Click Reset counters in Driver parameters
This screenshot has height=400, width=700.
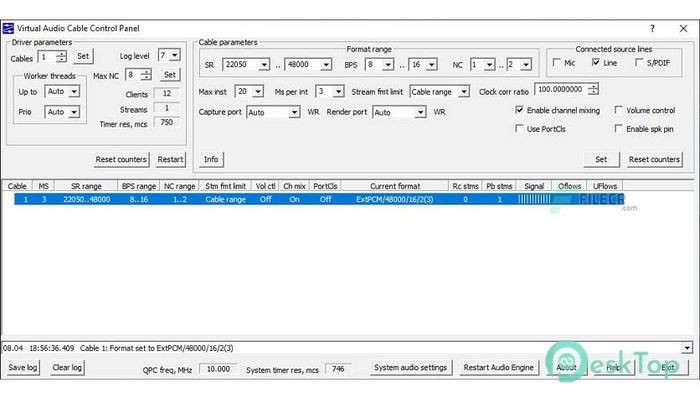click(x=121, y=159)
